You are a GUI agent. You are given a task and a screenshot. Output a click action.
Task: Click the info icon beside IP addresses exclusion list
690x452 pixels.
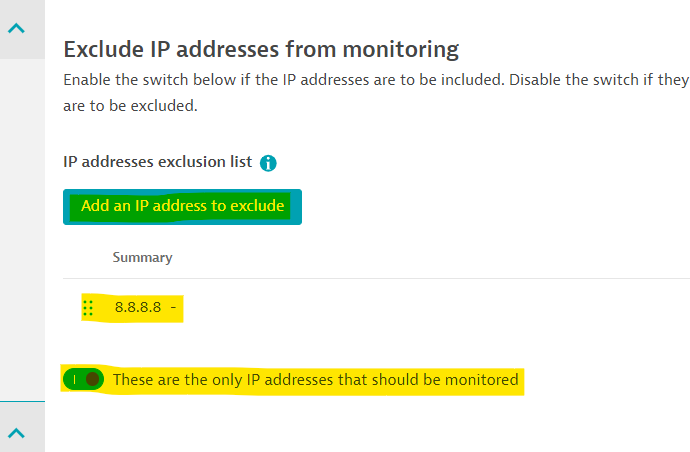[268, 163]
